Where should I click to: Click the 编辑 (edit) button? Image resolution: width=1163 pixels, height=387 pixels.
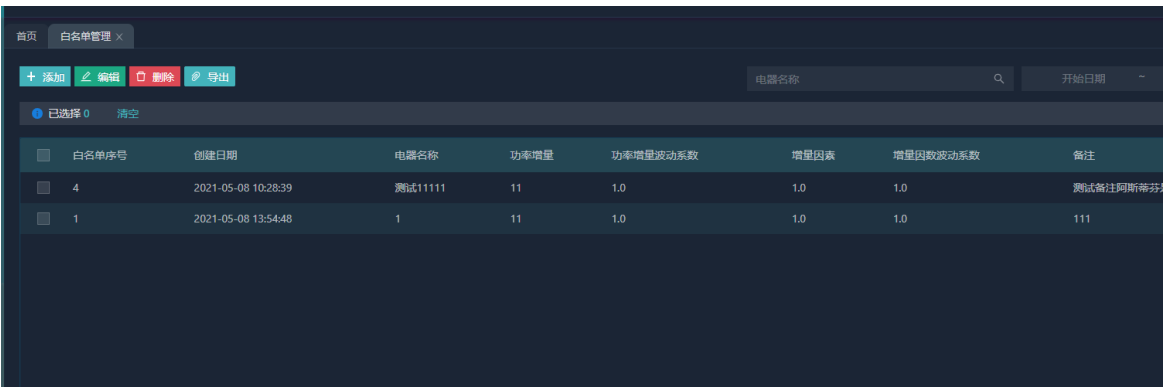[100, 77]
